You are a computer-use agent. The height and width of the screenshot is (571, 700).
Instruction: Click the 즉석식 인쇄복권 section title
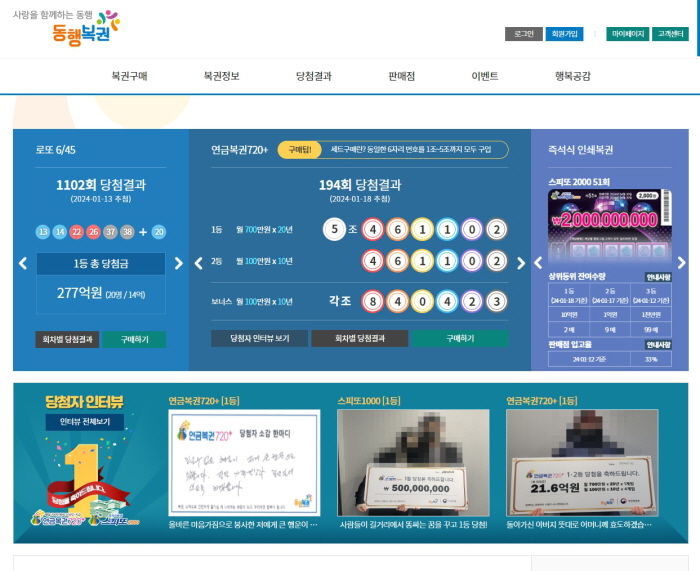(580, 150)
